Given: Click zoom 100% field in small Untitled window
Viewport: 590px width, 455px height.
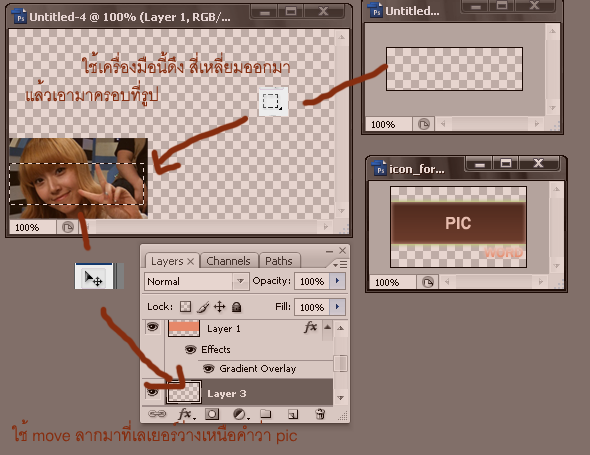Looking at the screenshot, I should [389, 124].
